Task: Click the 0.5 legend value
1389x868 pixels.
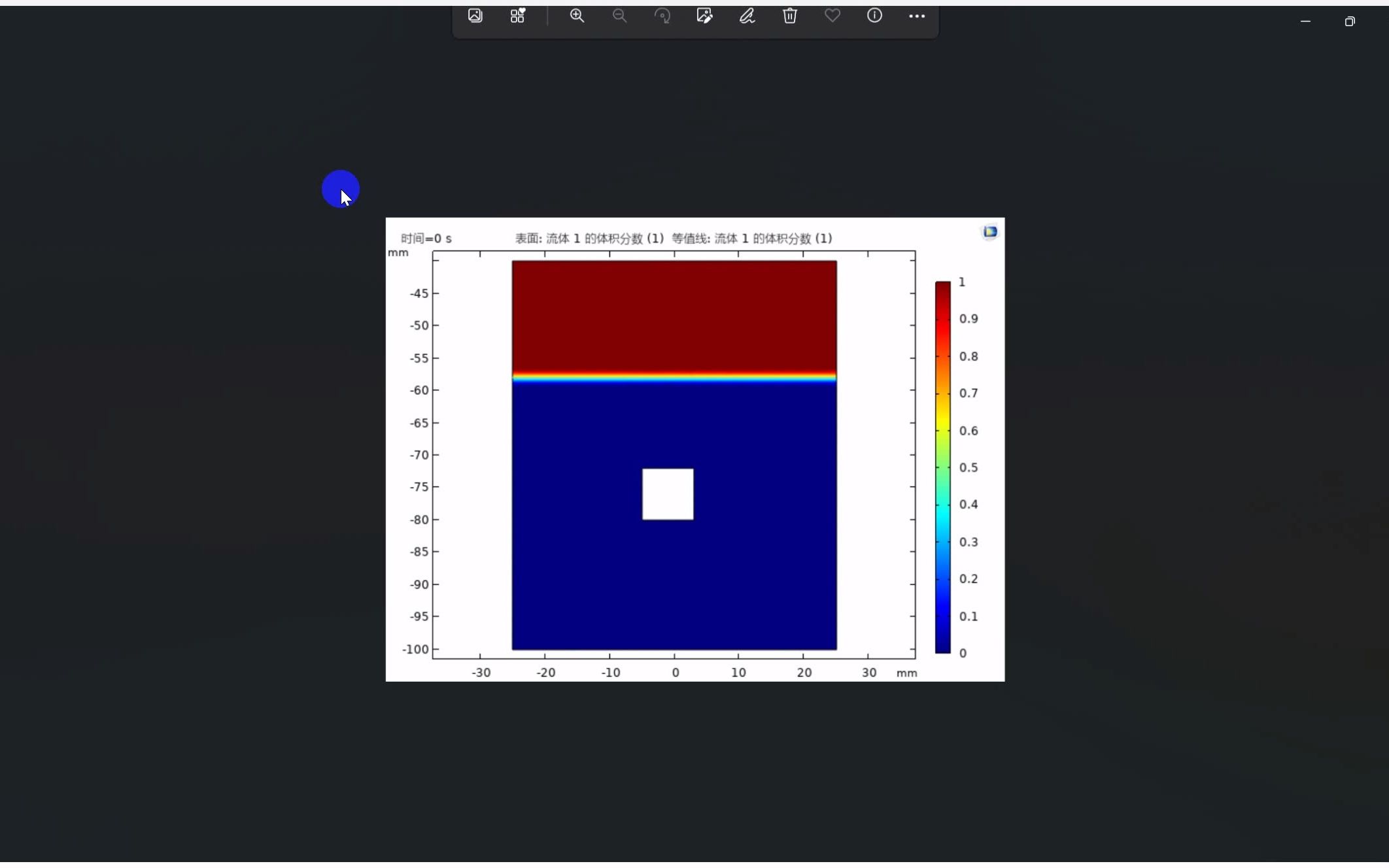Action: pyautogui.click(x=969, y=467)
